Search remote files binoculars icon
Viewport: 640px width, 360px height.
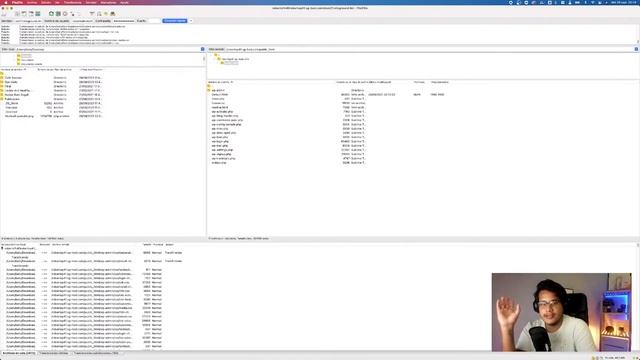pyautogui.click(x=113, y=14)
